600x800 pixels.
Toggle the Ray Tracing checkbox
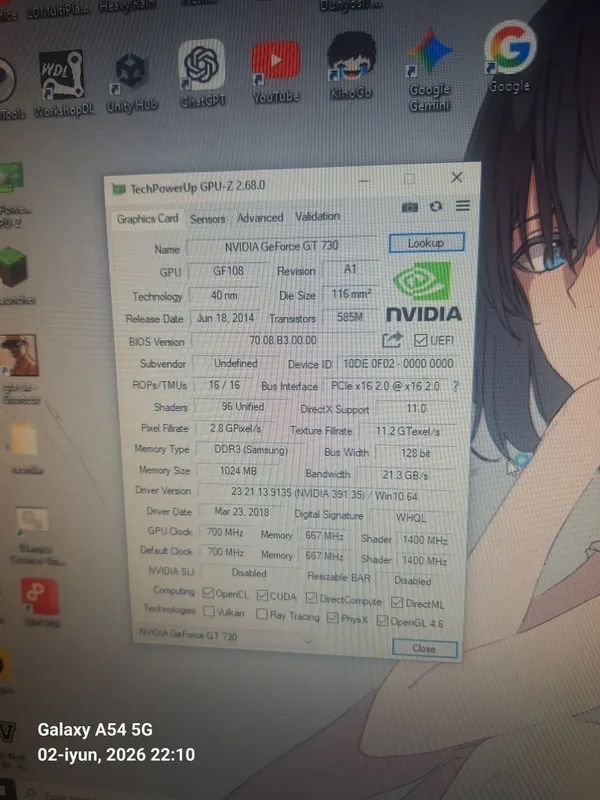(x=262, y=614)
